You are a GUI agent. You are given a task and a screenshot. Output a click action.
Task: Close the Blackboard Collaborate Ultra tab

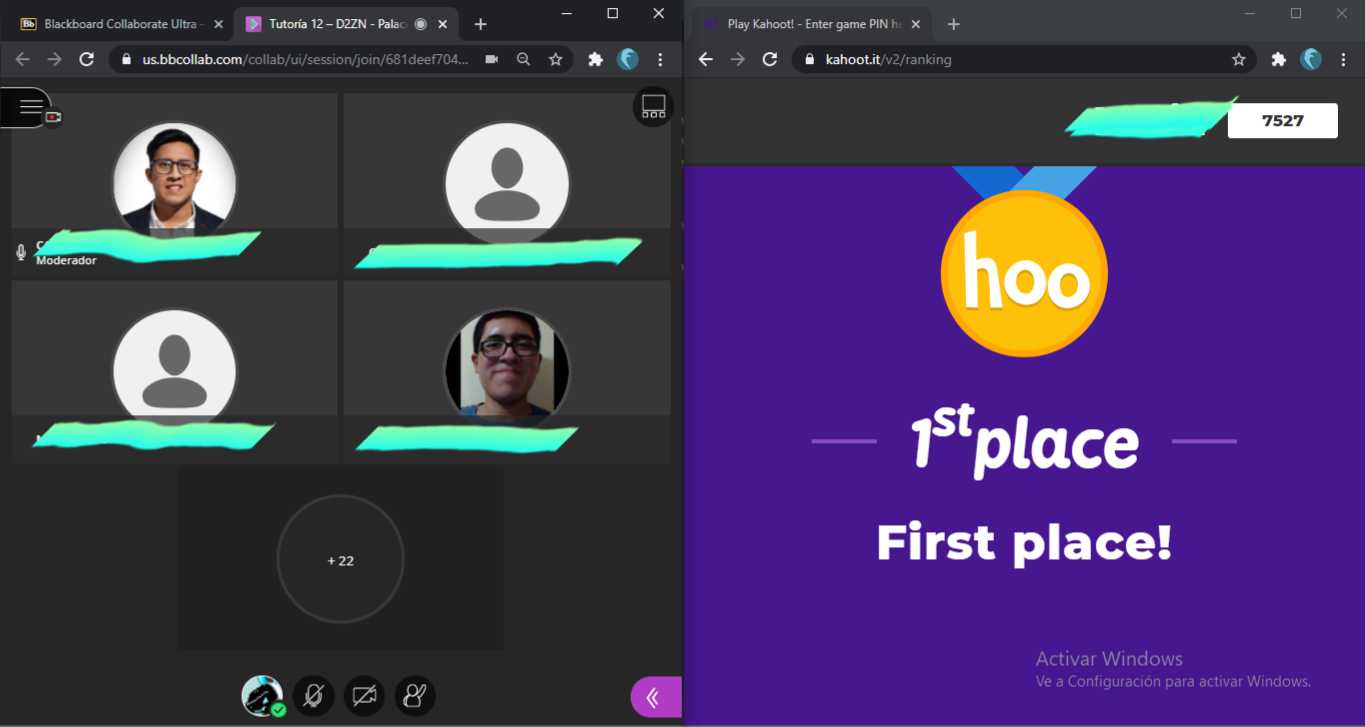click(x=219, y=24)
